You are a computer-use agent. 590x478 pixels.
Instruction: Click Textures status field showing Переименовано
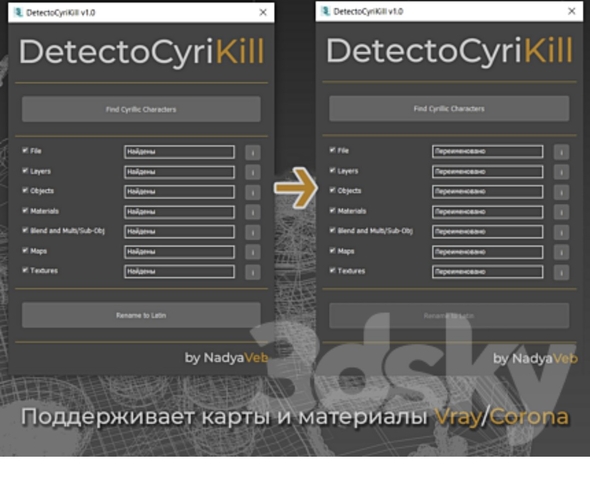(488, 272)
